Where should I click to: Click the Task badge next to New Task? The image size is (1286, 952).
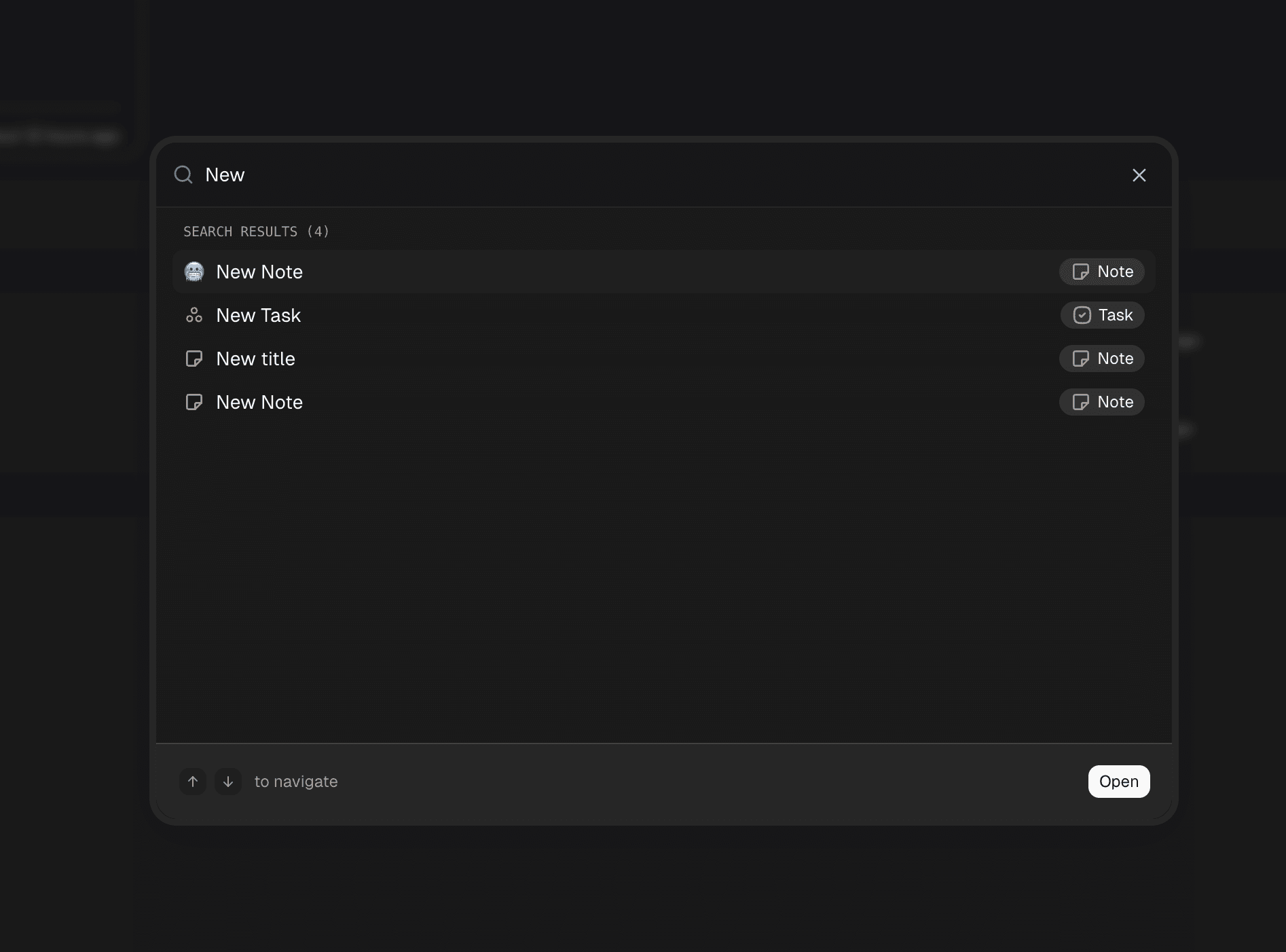(x=1102, y=315)
